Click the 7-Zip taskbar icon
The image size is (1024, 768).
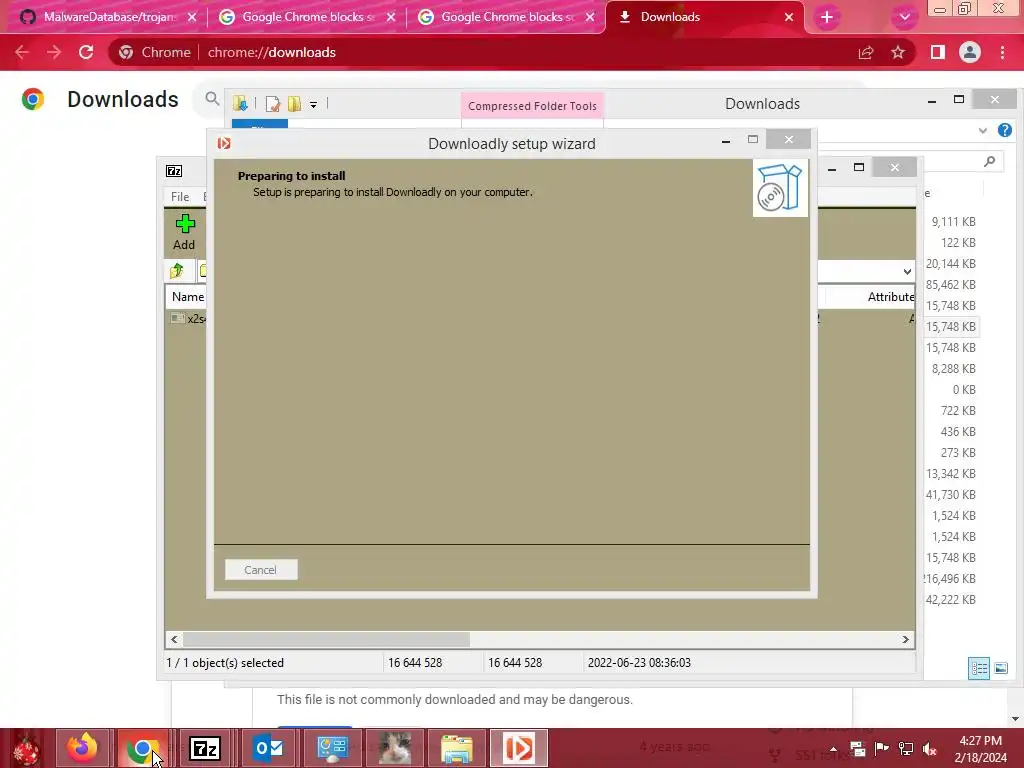204,748
